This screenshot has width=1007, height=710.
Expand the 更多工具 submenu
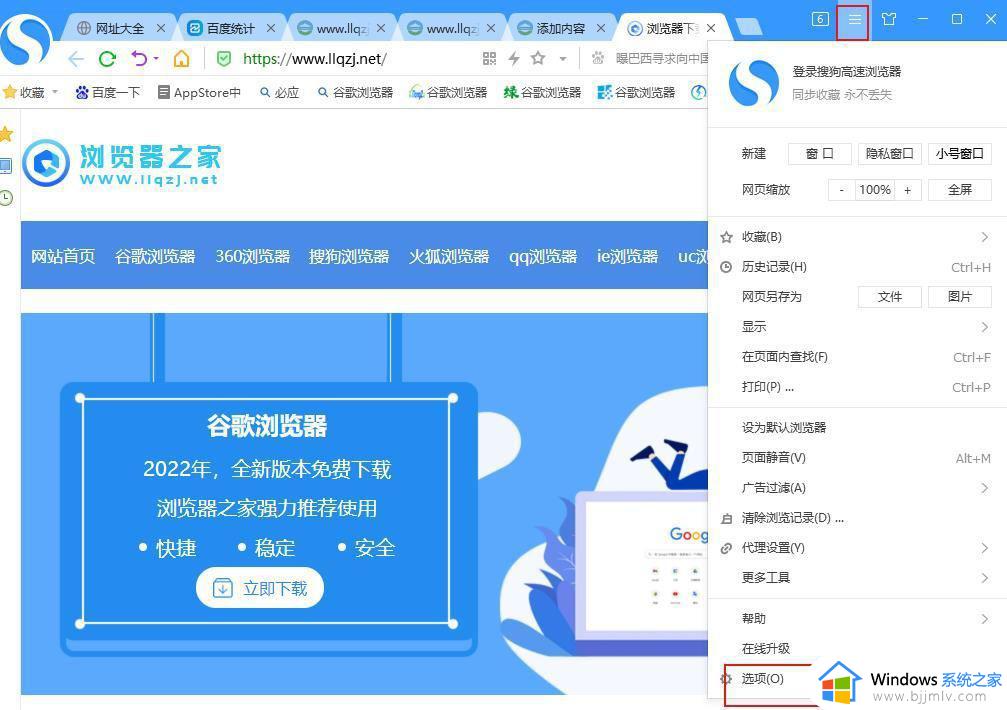tap(985, 578)
